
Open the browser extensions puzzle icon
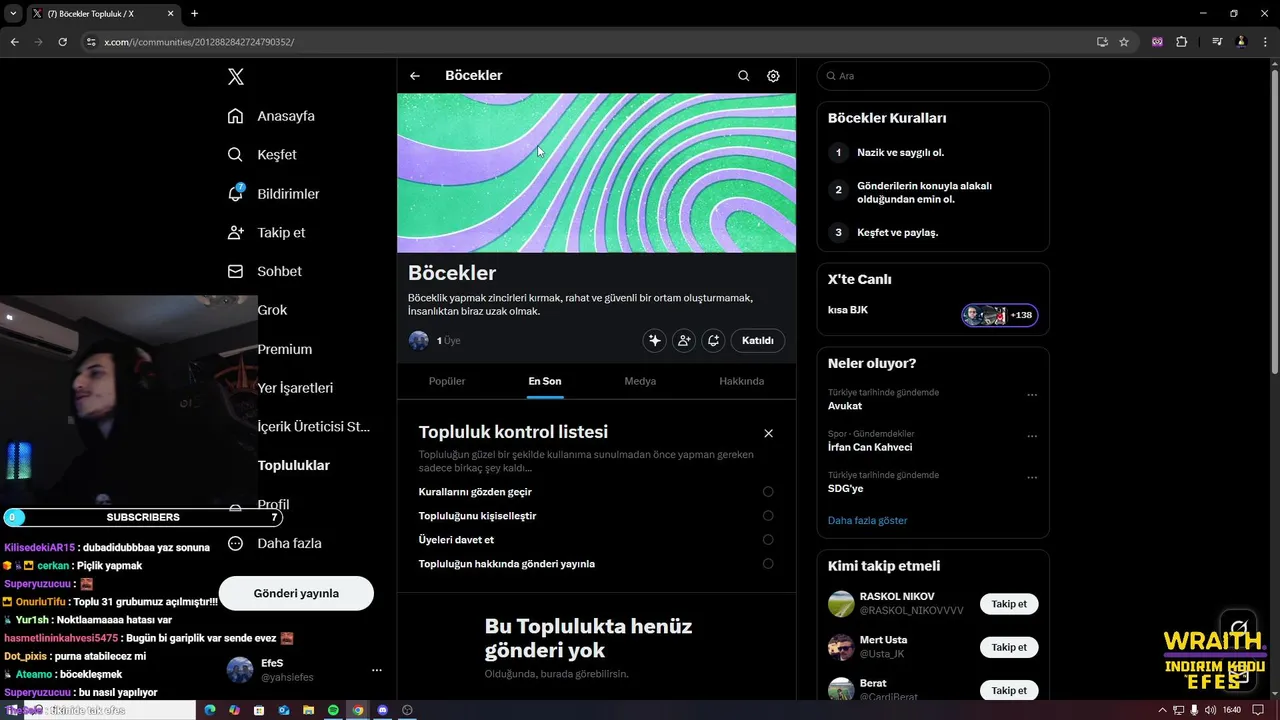(x=1182, y=42)
